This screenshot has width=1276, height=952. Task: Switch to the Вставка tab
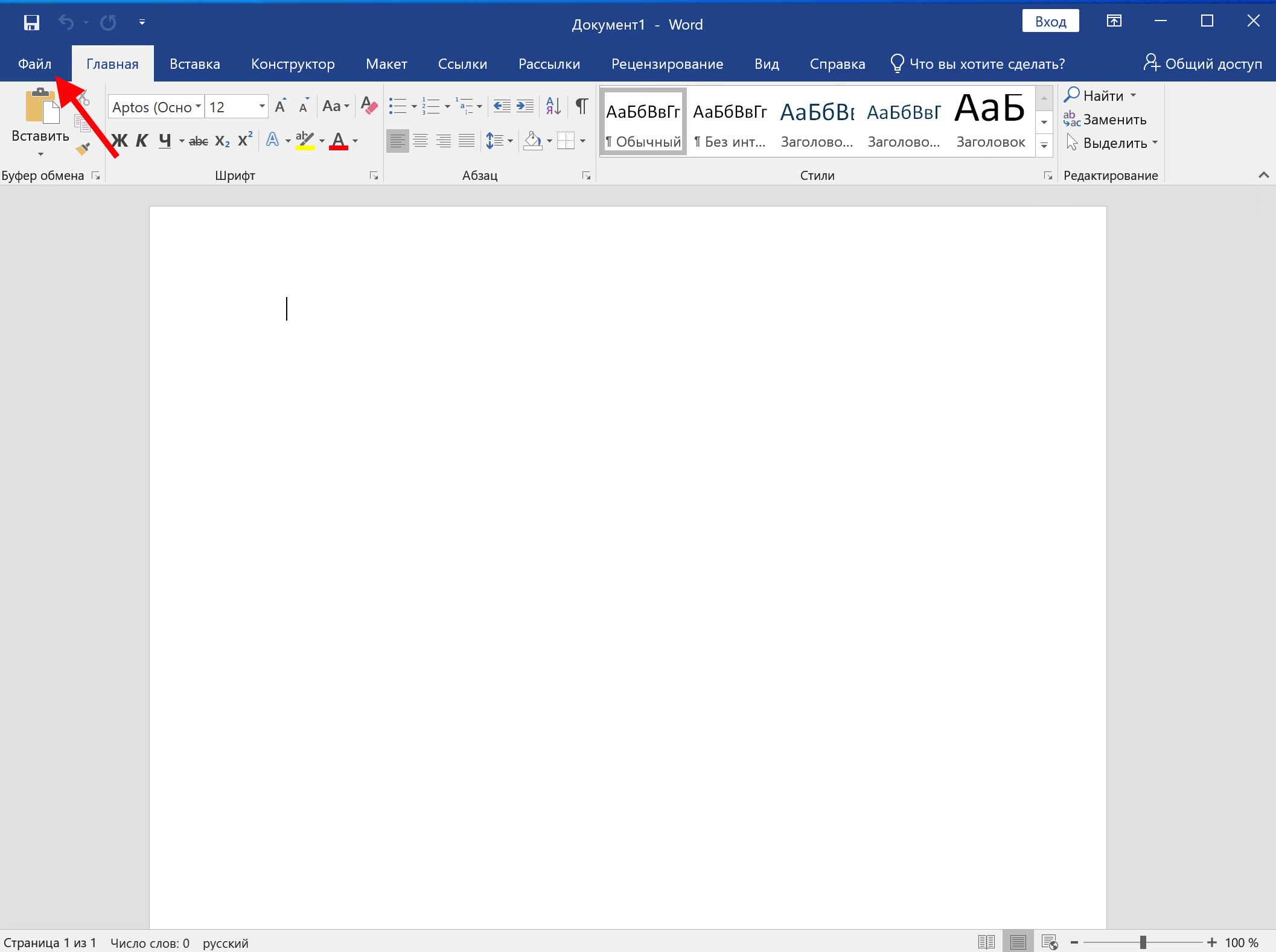coord(195,64)
